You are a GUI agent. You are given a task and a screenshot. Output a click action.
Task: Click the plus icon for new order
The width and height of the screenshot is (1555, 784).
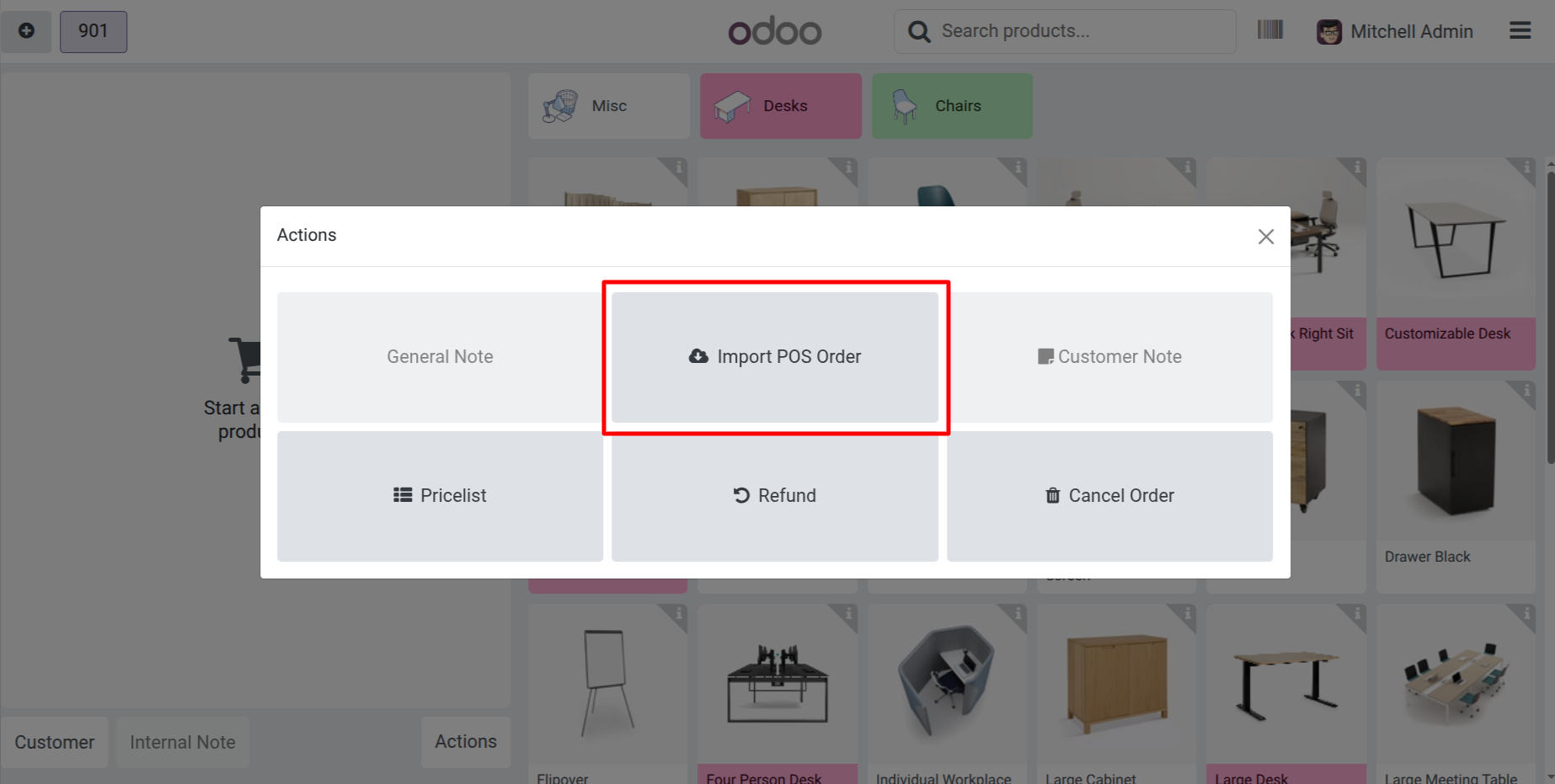coord(26,31)
